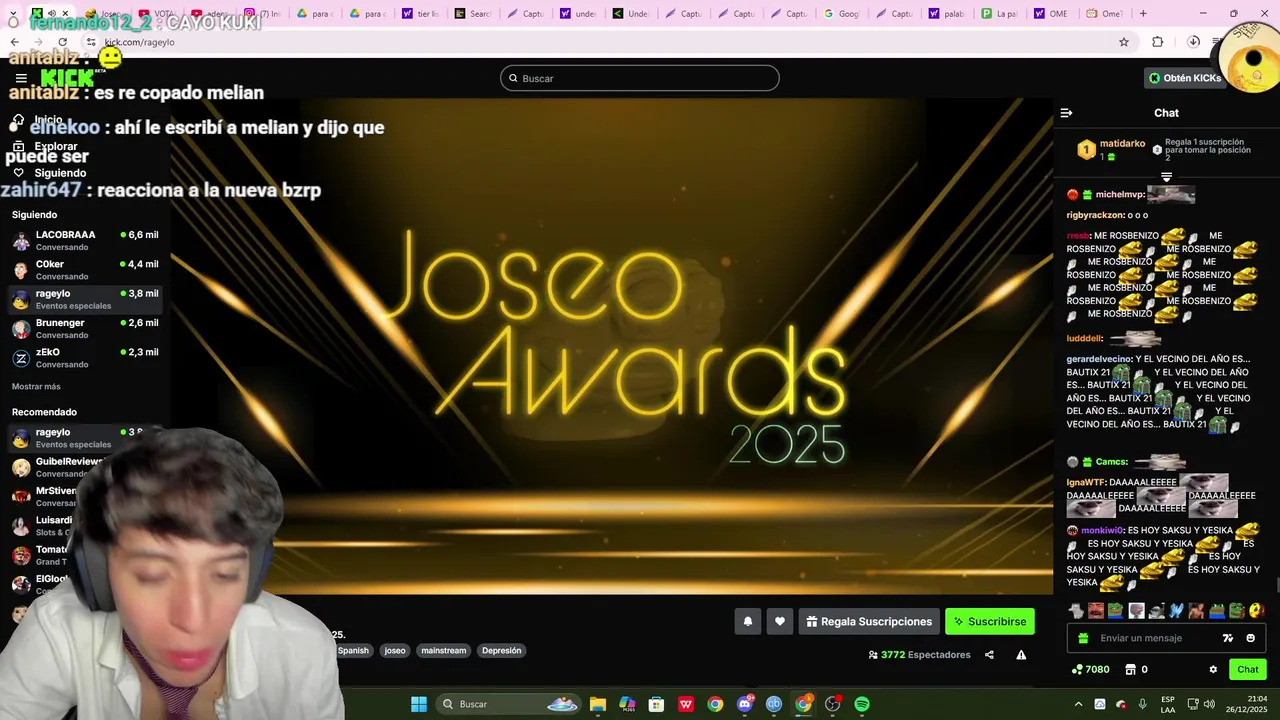Viewport: 1280px width, 720px height.
Task: Open the chat shop icon showing 0
Action: pyautogui.click(x=1137, y=670)
